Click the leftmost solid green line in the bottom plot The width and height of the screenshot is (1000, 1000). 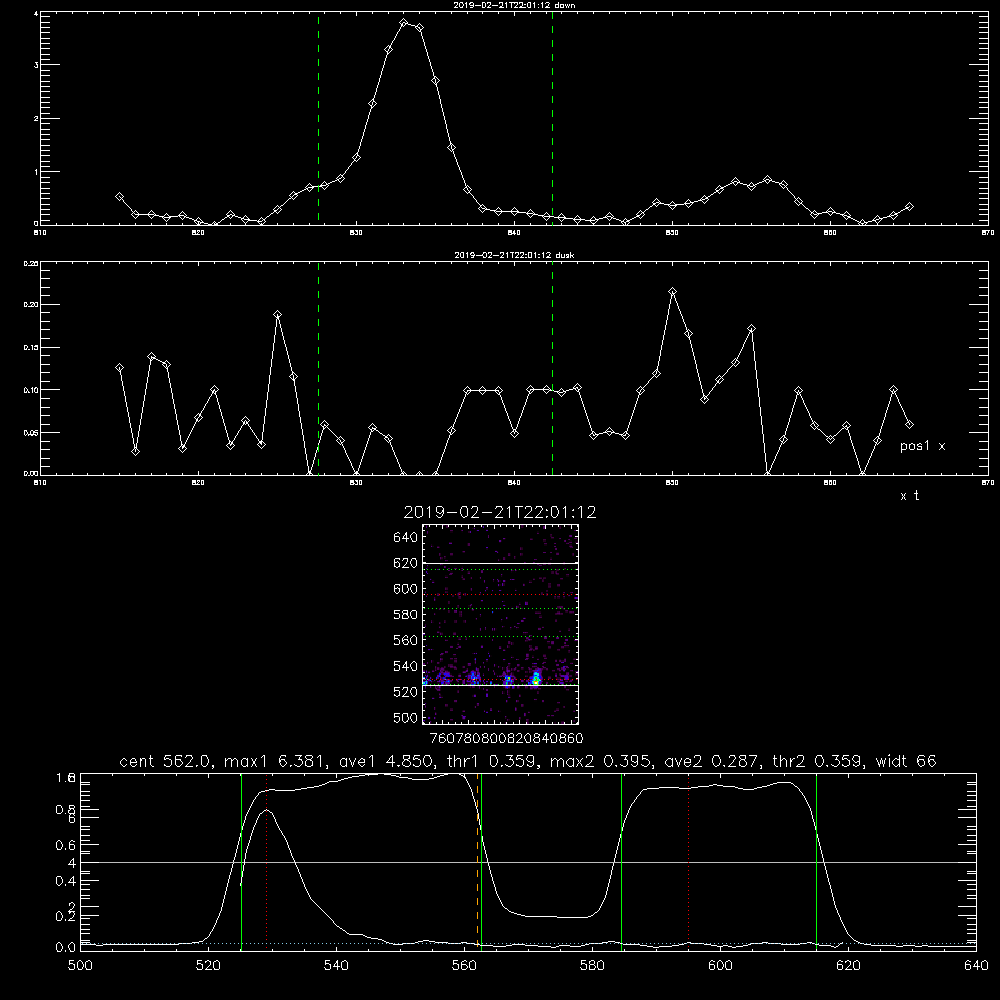241,862
